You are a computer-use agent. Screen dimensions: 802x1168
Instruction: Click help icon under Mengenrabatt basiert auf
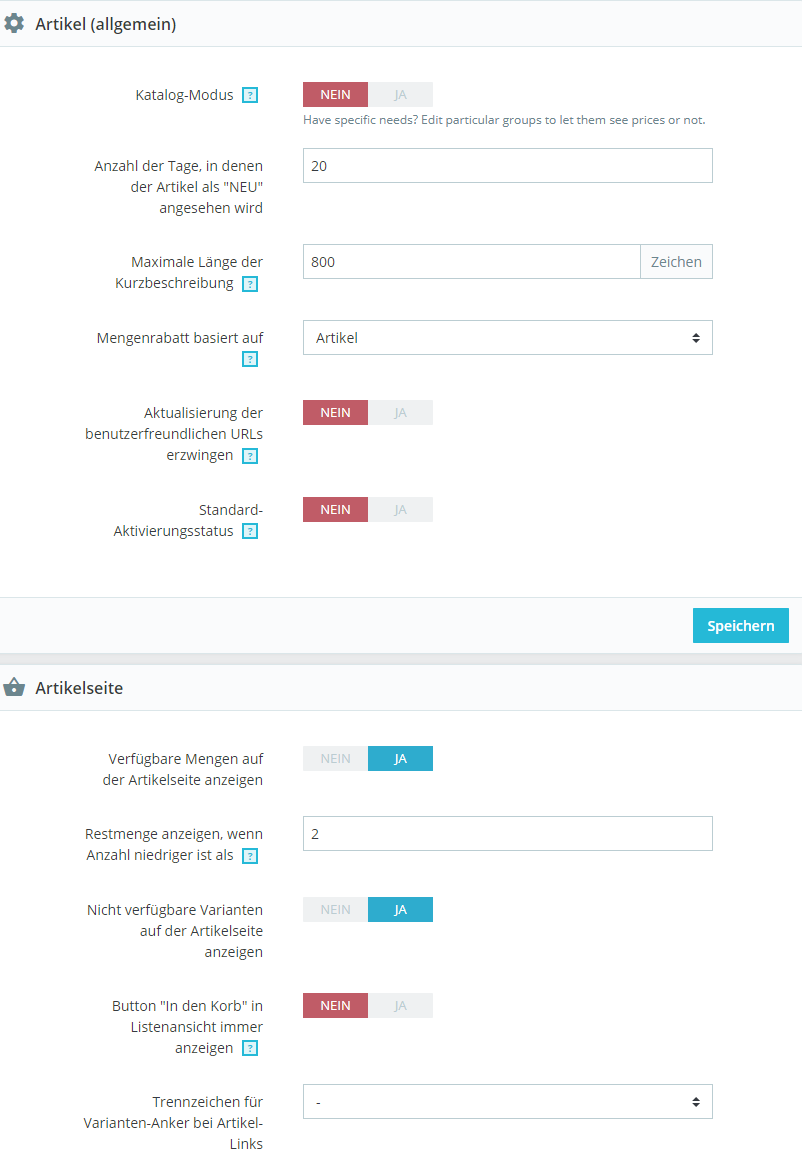pos(250,360)
